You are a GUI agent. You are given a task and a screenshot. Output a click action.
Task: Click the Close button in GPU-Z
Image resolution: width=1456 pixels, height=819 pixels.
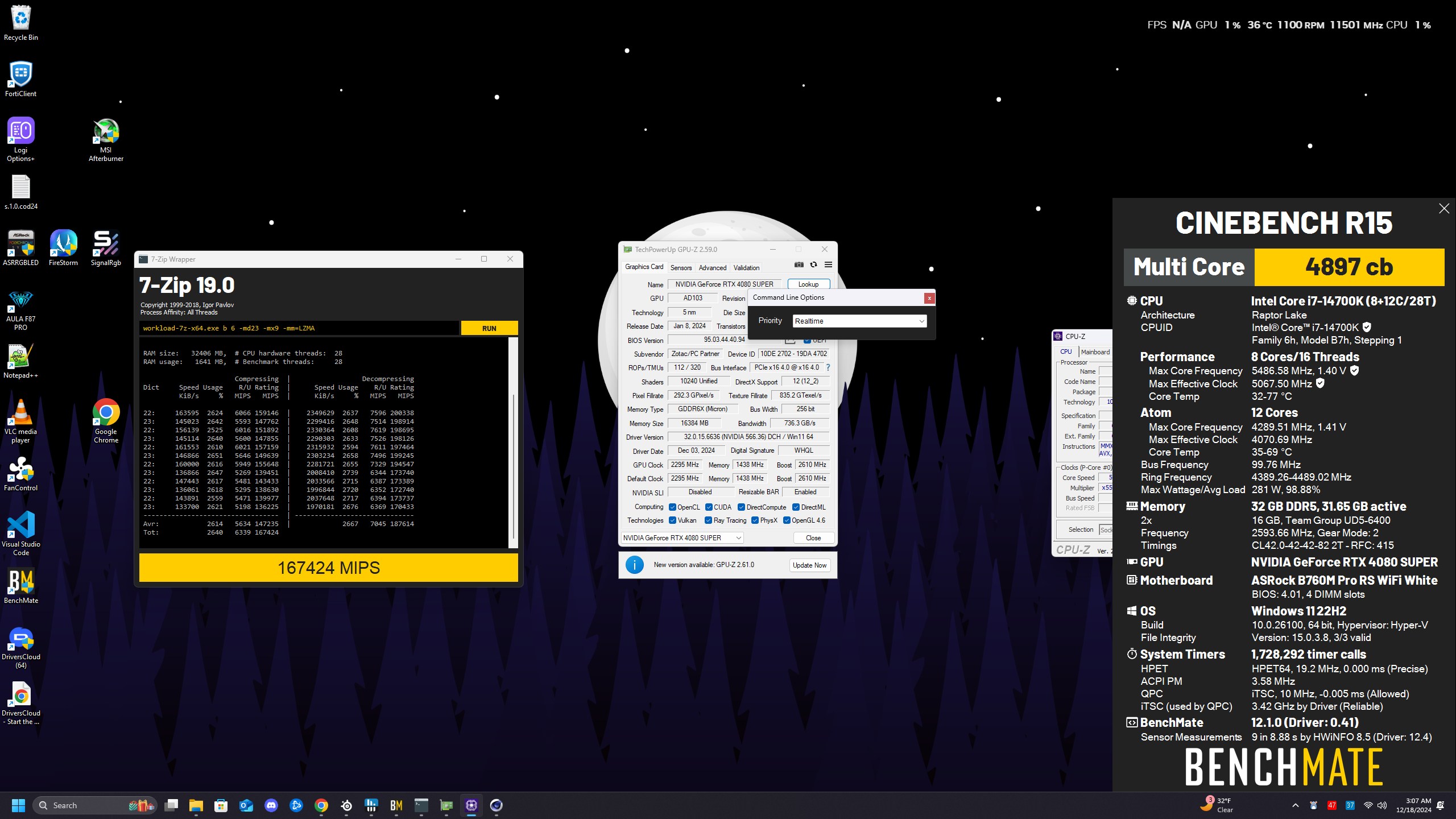click(813, 538)
